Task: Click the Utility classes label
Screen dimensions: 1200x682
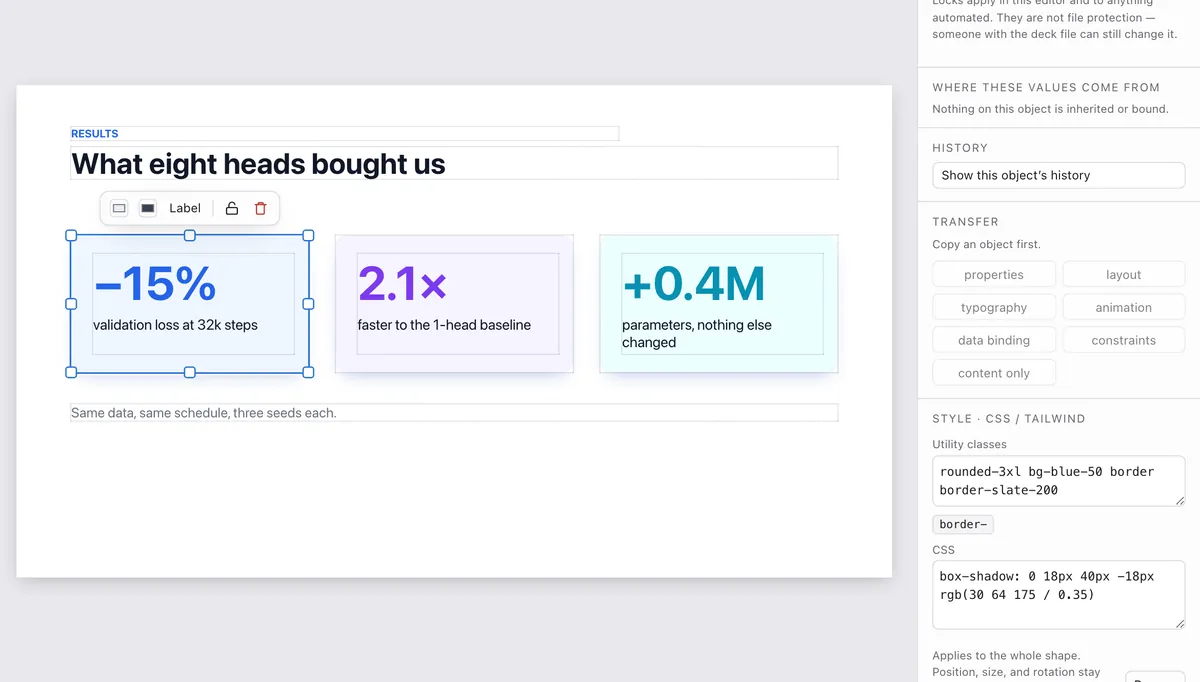Action: coord(969,444)
